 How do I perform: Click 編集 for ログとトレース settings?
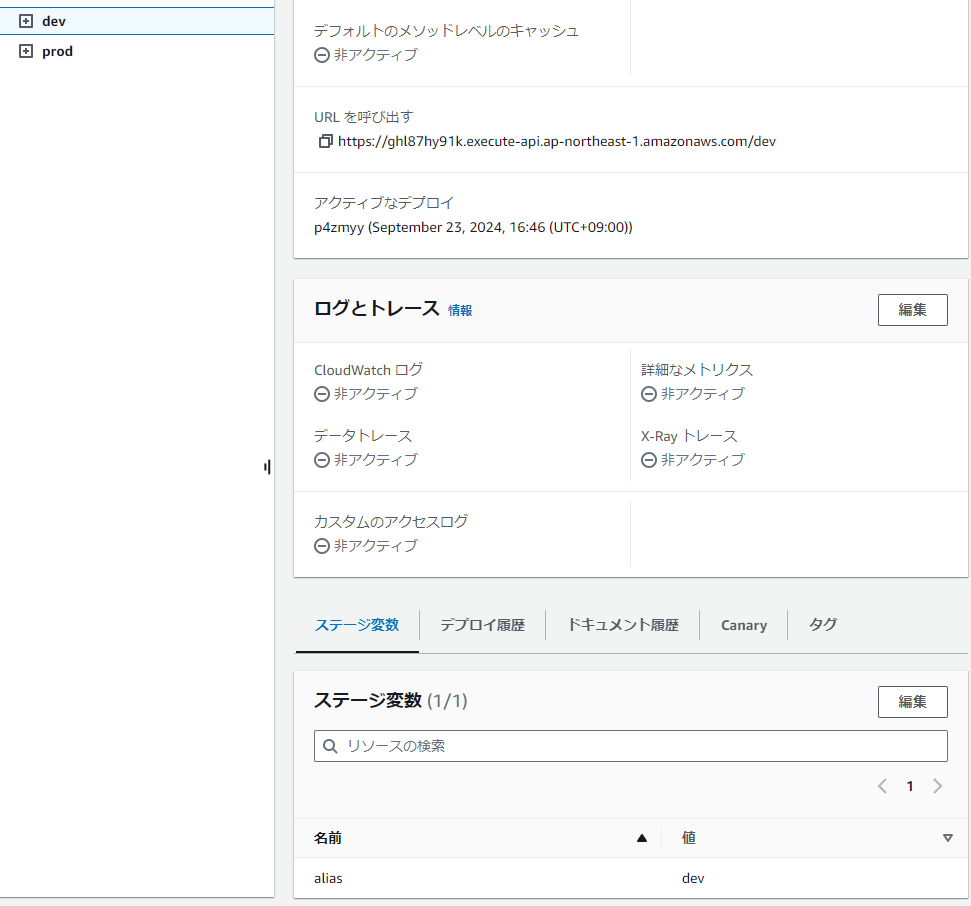pyautogui.click(x=912, y=310)
